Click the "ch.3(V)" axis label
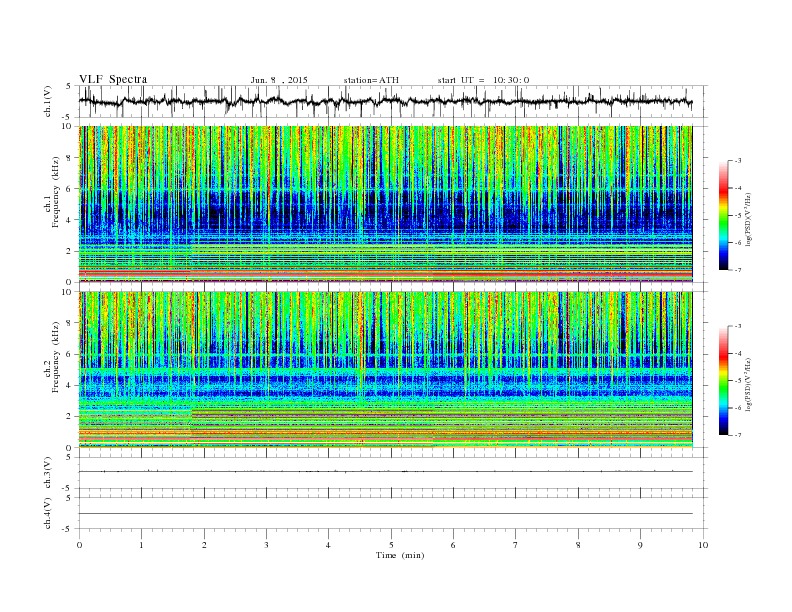This screenshot has height=612, width=792. coord(48,472)
